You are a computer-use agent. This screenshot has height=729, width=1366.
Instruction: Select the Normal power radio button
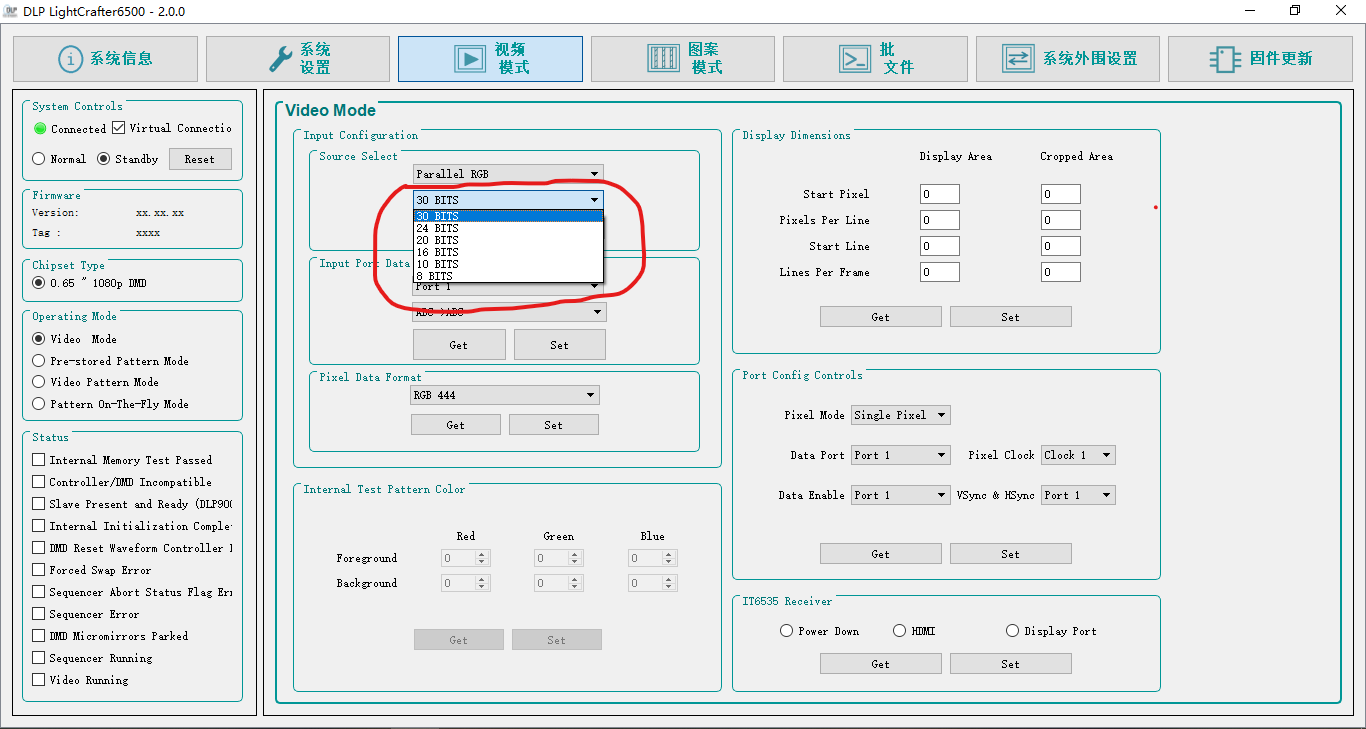pos(39,158)
